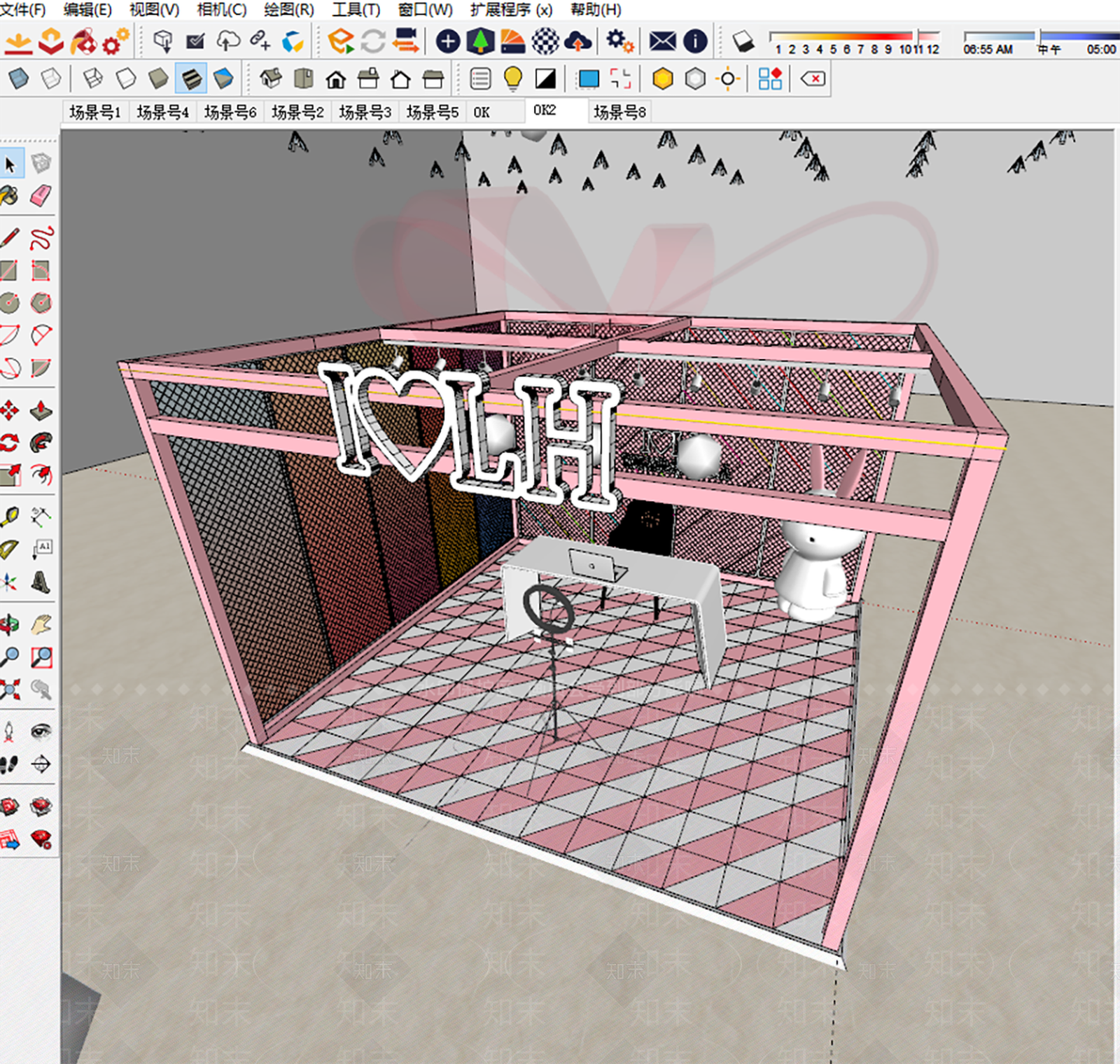Choose the Follow Me tool

pos(41,443)
